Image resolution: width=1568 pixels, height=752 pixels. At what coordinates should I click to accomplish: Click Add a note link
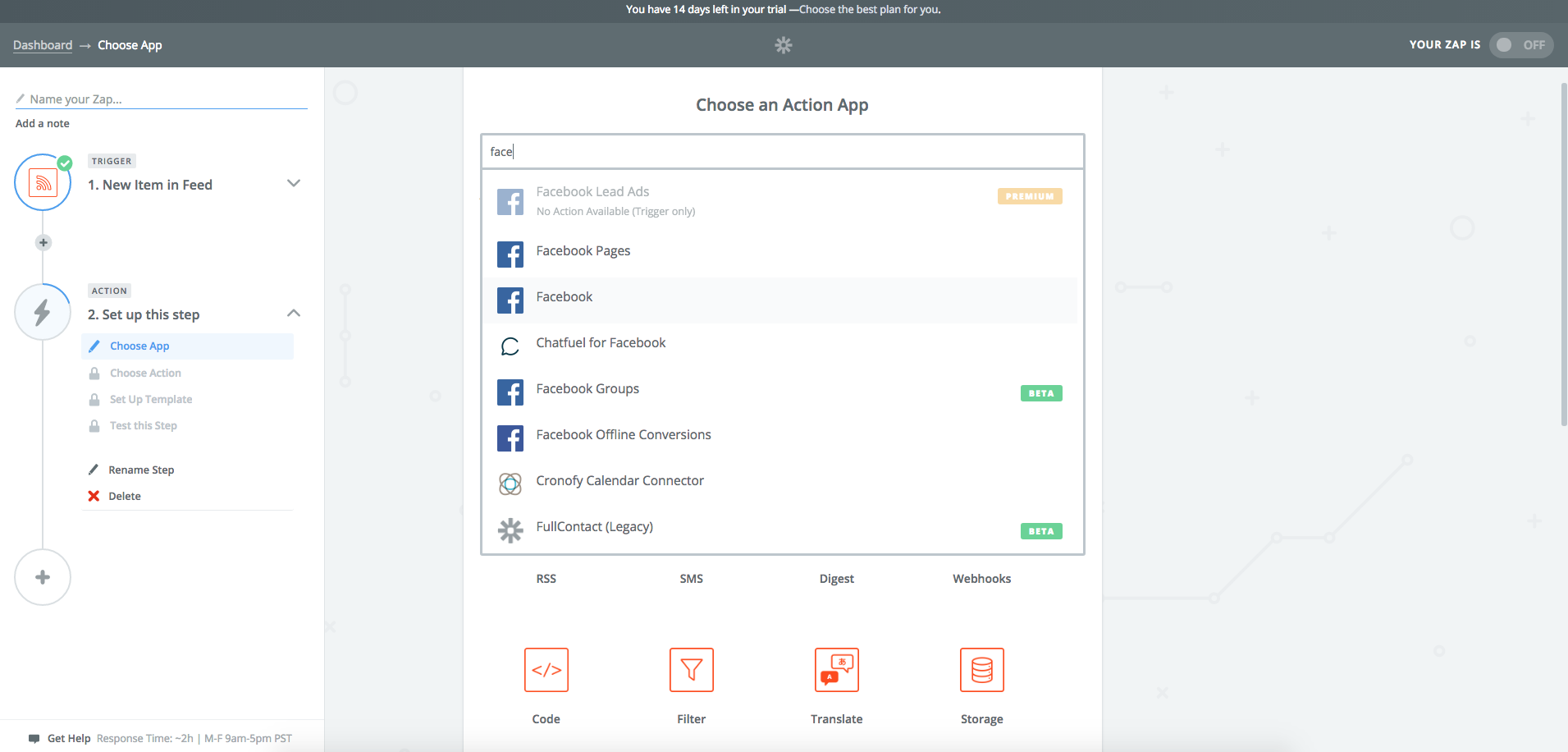pos(43,123)
